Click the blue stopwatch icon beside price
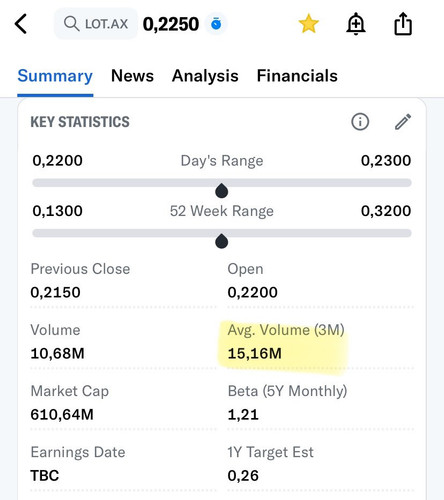 tap(216, 24)
